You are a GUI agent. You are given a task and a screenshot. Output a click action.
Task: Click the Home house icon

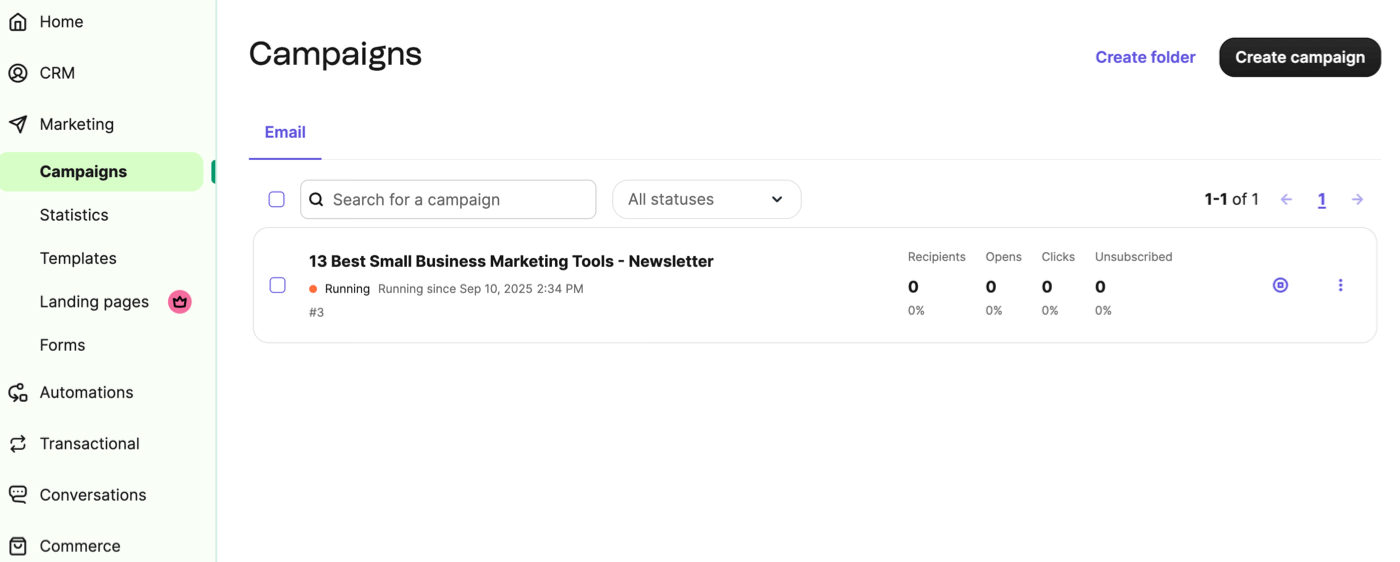click(18, 22)
